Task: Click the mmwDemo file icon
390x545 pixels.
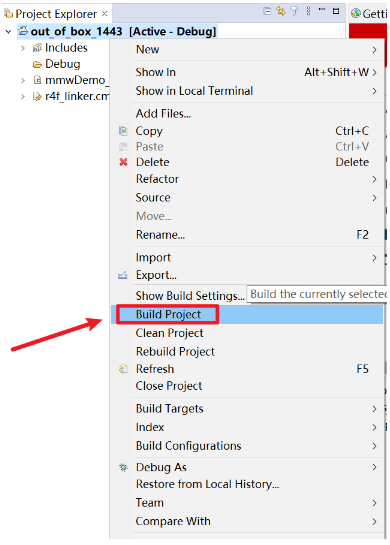Action: click(x=38, y=80)
